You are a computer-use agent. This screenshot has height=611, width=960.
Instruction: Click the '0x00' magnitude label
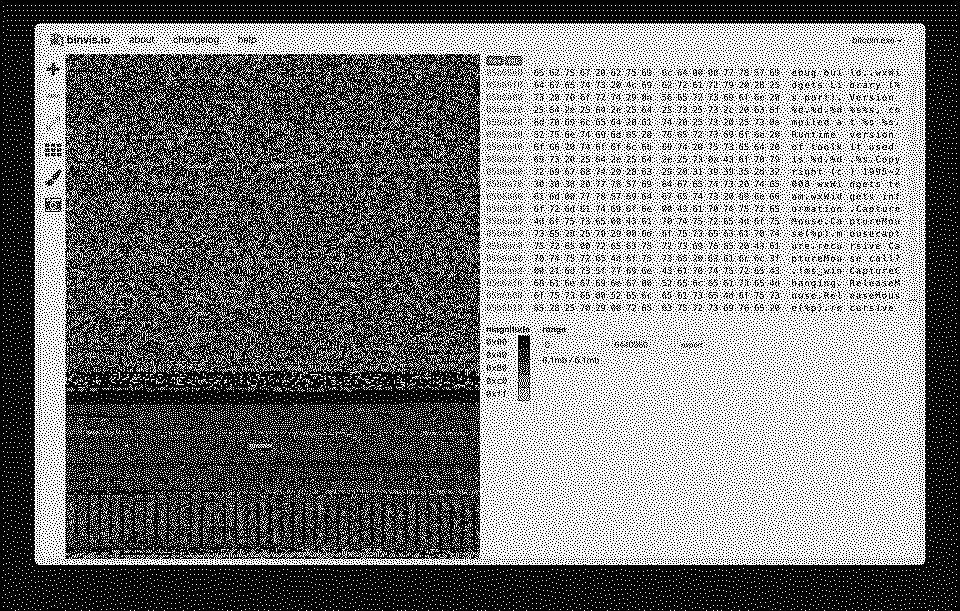pyautogui.click(x=497, y=342)
